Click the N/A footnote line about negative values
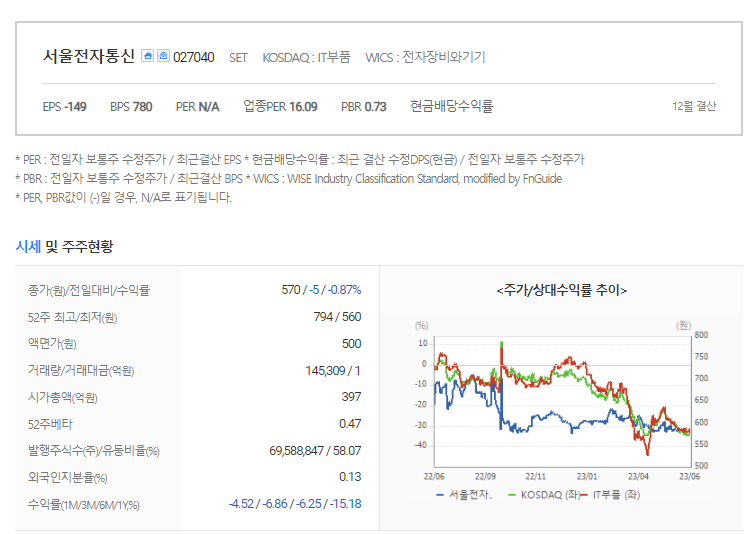 pos(124,198)
